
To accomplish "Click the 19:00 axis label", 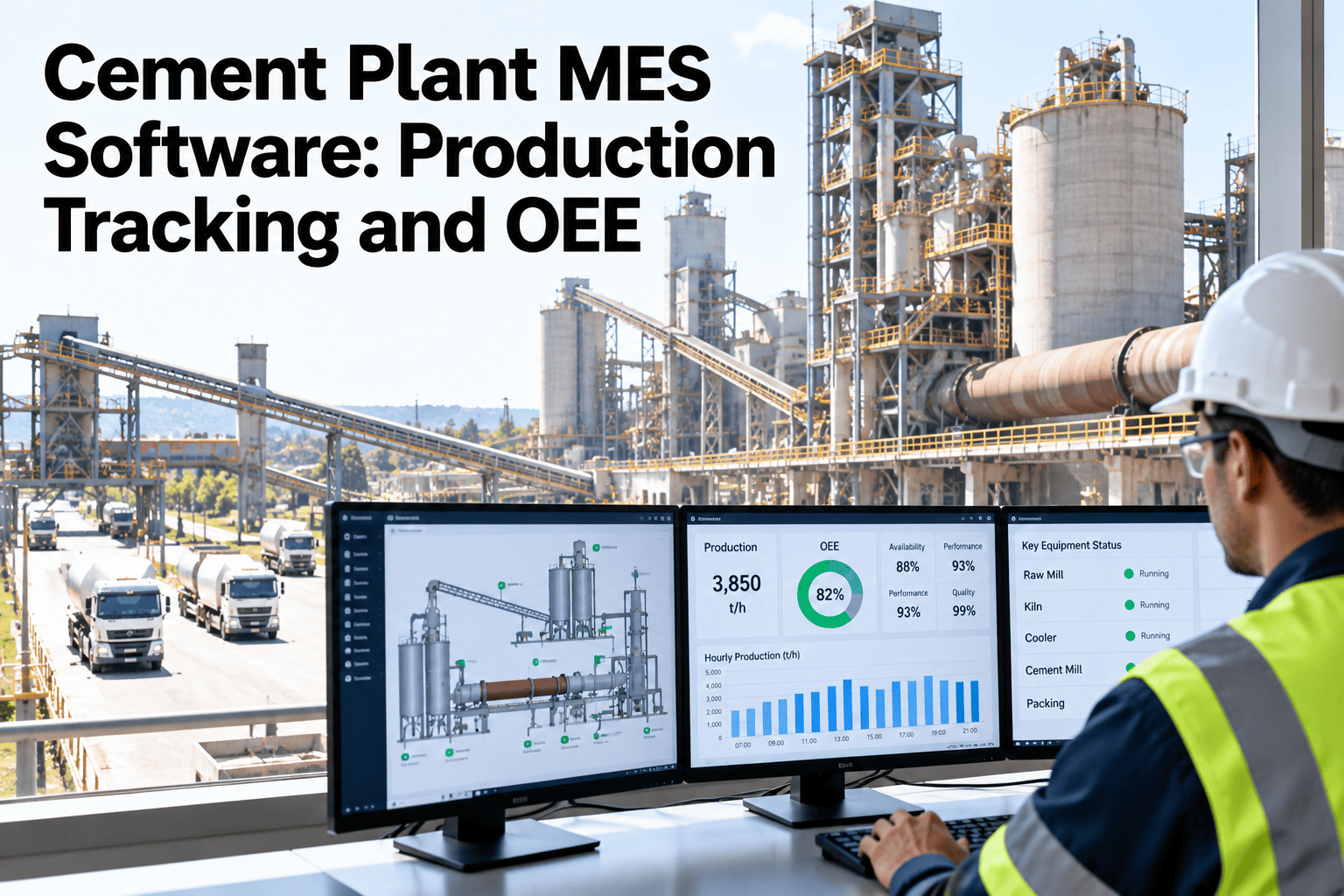I will (938, 732).
